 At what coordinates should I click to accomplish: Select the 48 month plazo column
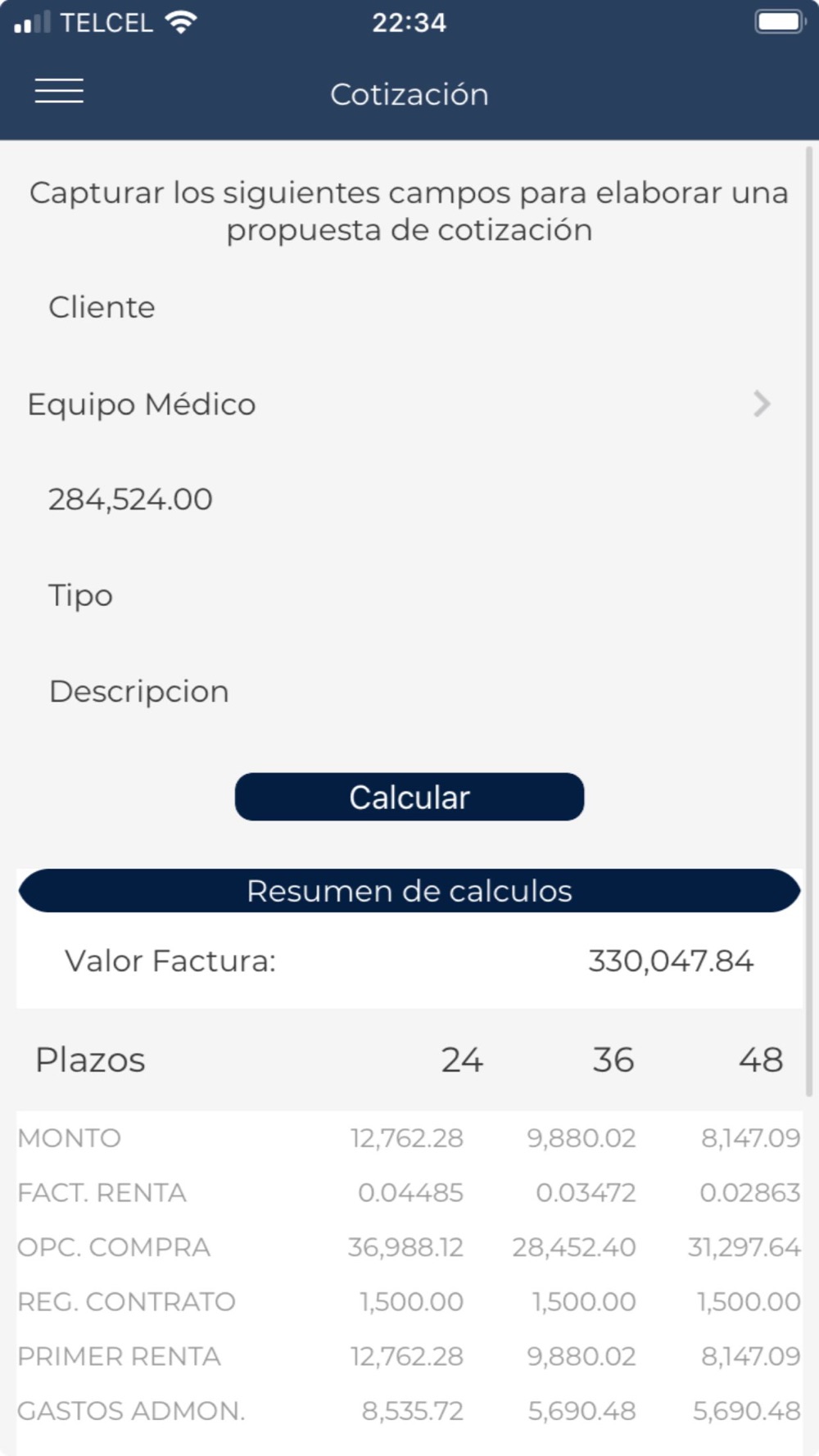click(761, 1060)
